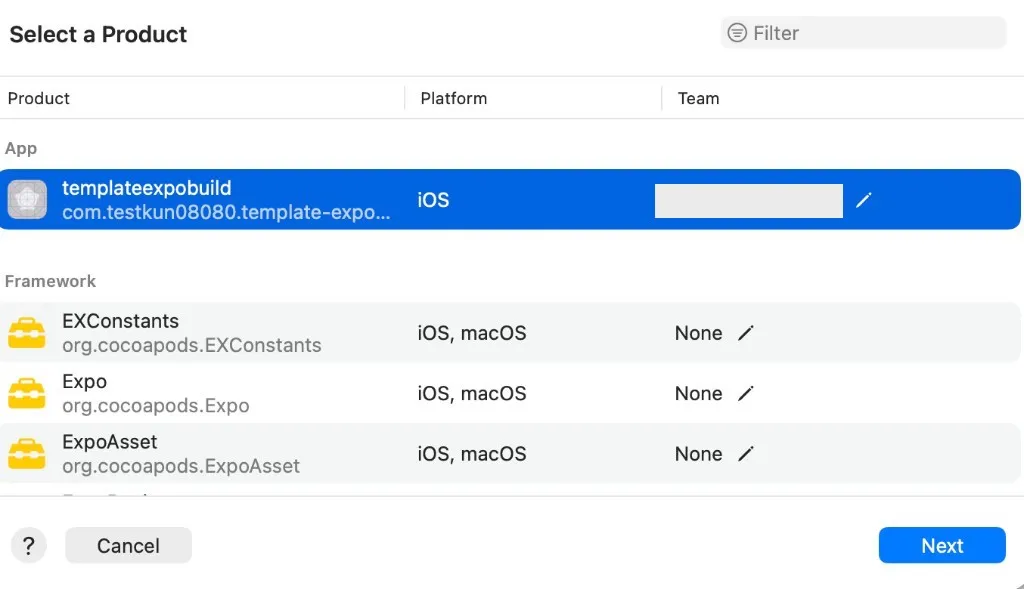Click the App section header
This screenshot has width=1024, height=589.
tap(21, 148)
